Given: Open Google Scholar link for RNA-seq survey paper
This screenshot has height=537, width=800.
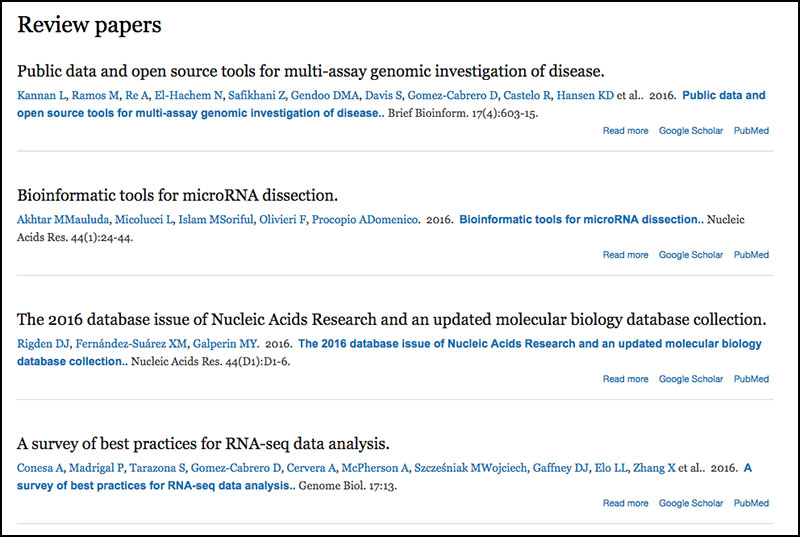Looking at the screenshot, I should coord(690,503).
